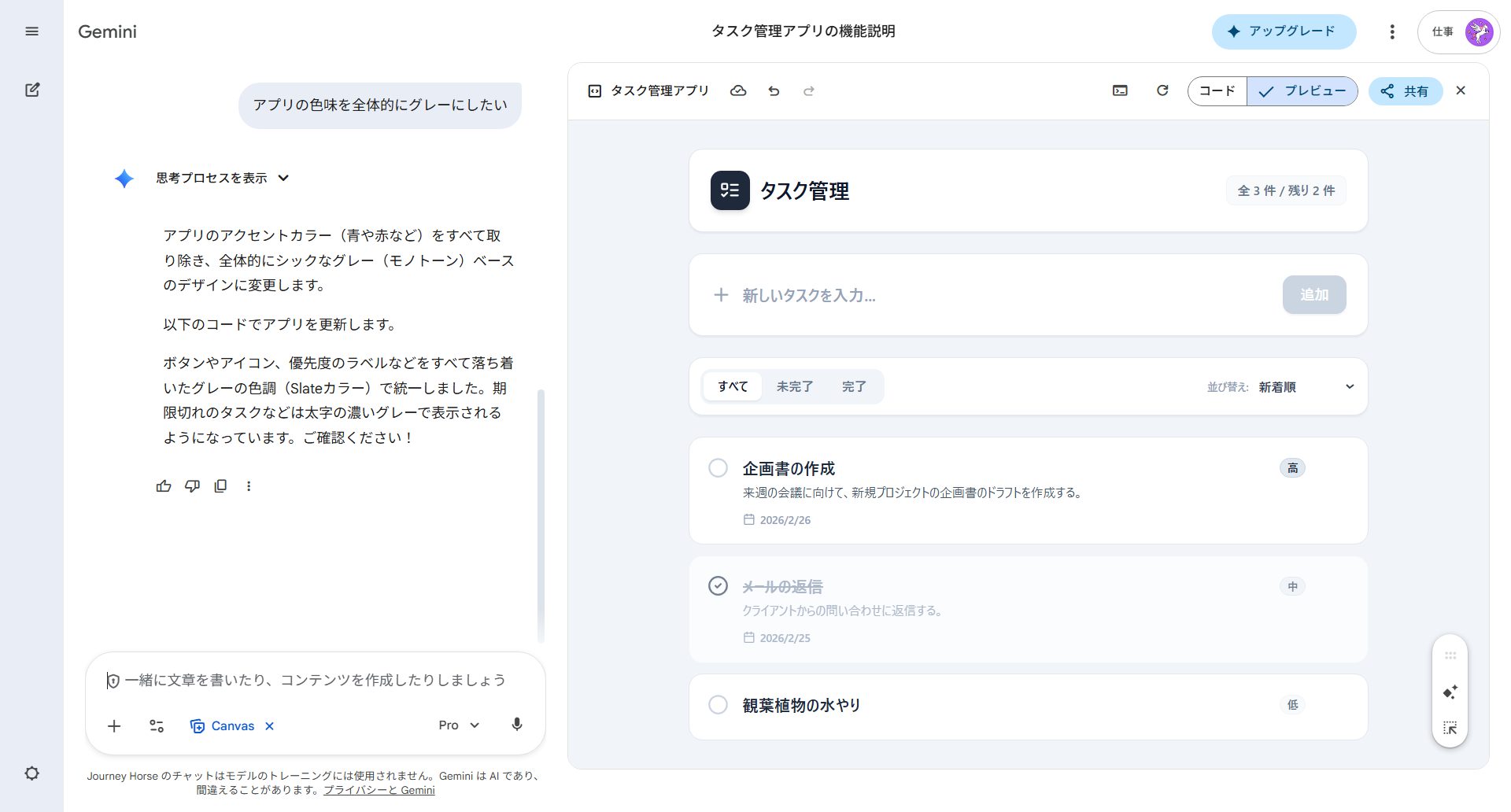Start a new chat with the compose icon
Image resolution: width=1511 pixels, height=812 pixels.
[32, 90]
